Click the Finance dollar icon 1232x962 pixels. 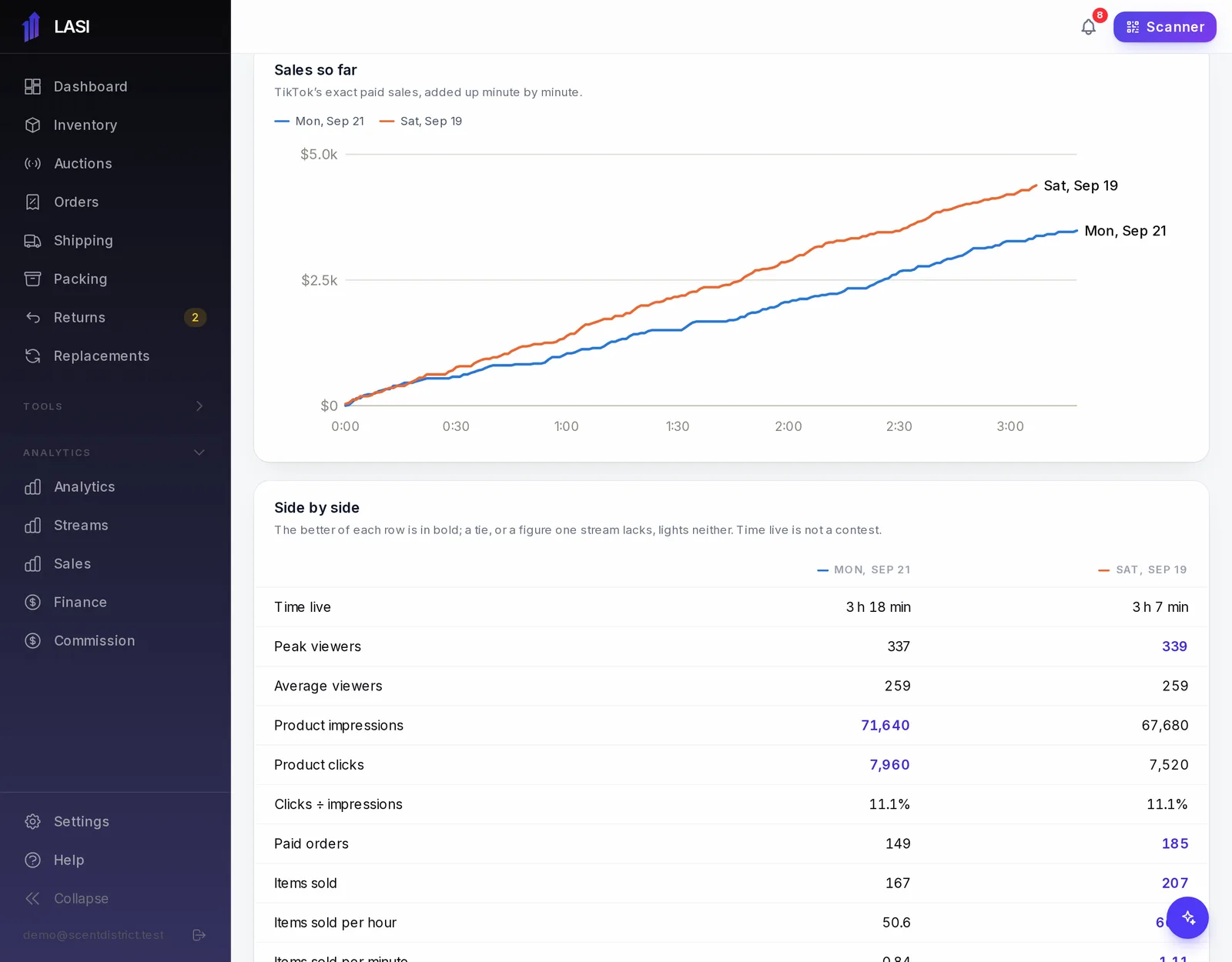coord(32,603)
